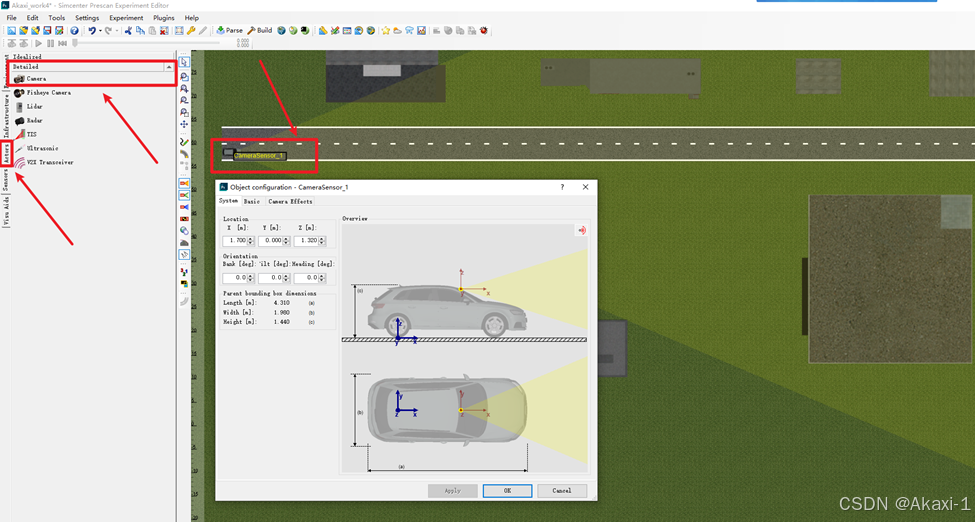Click the blue camera sensor view icon
The image size is (975, 522).
pyautogui.click(x=185, y=207)
